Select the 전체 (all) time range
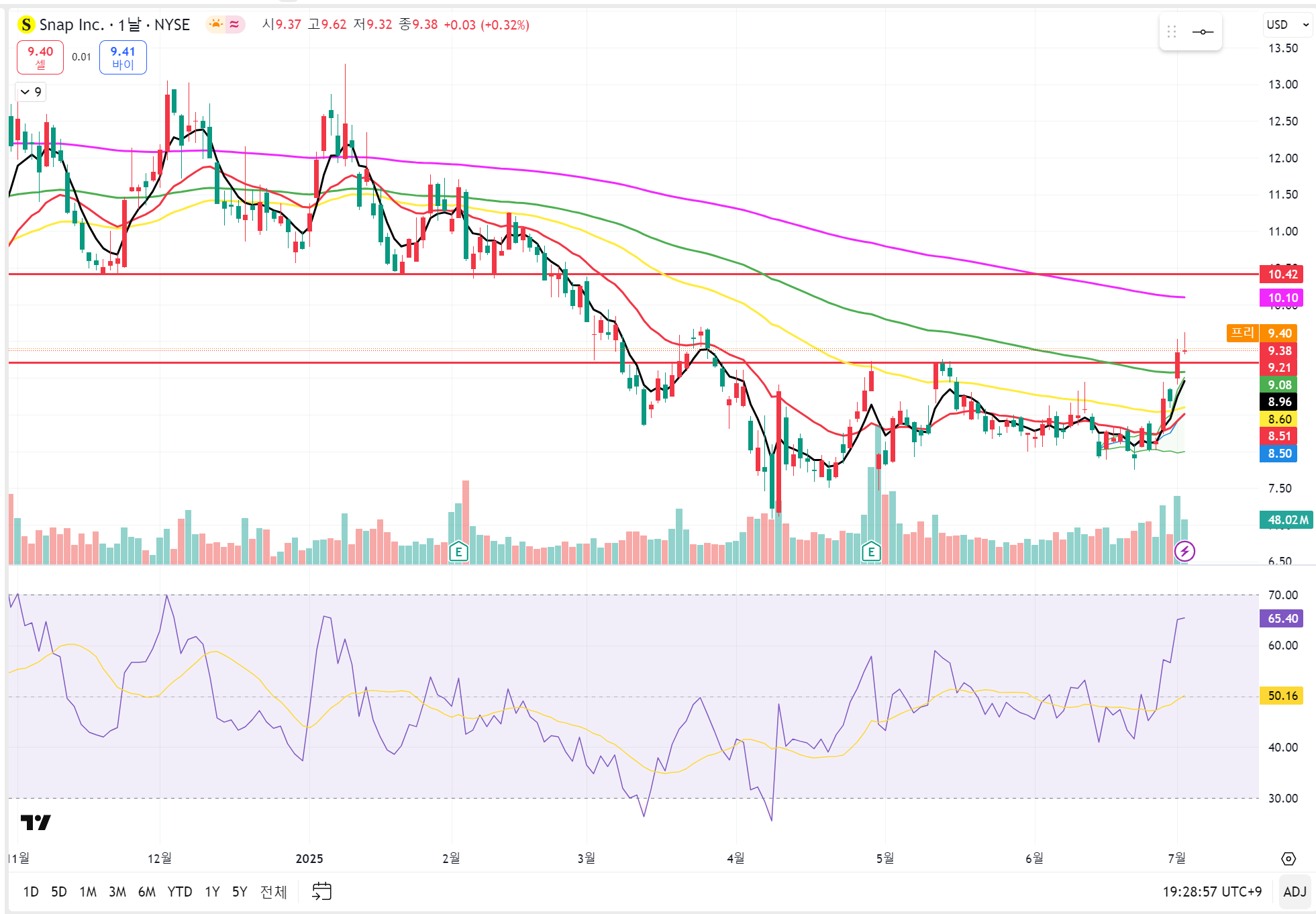 [273, 892]
